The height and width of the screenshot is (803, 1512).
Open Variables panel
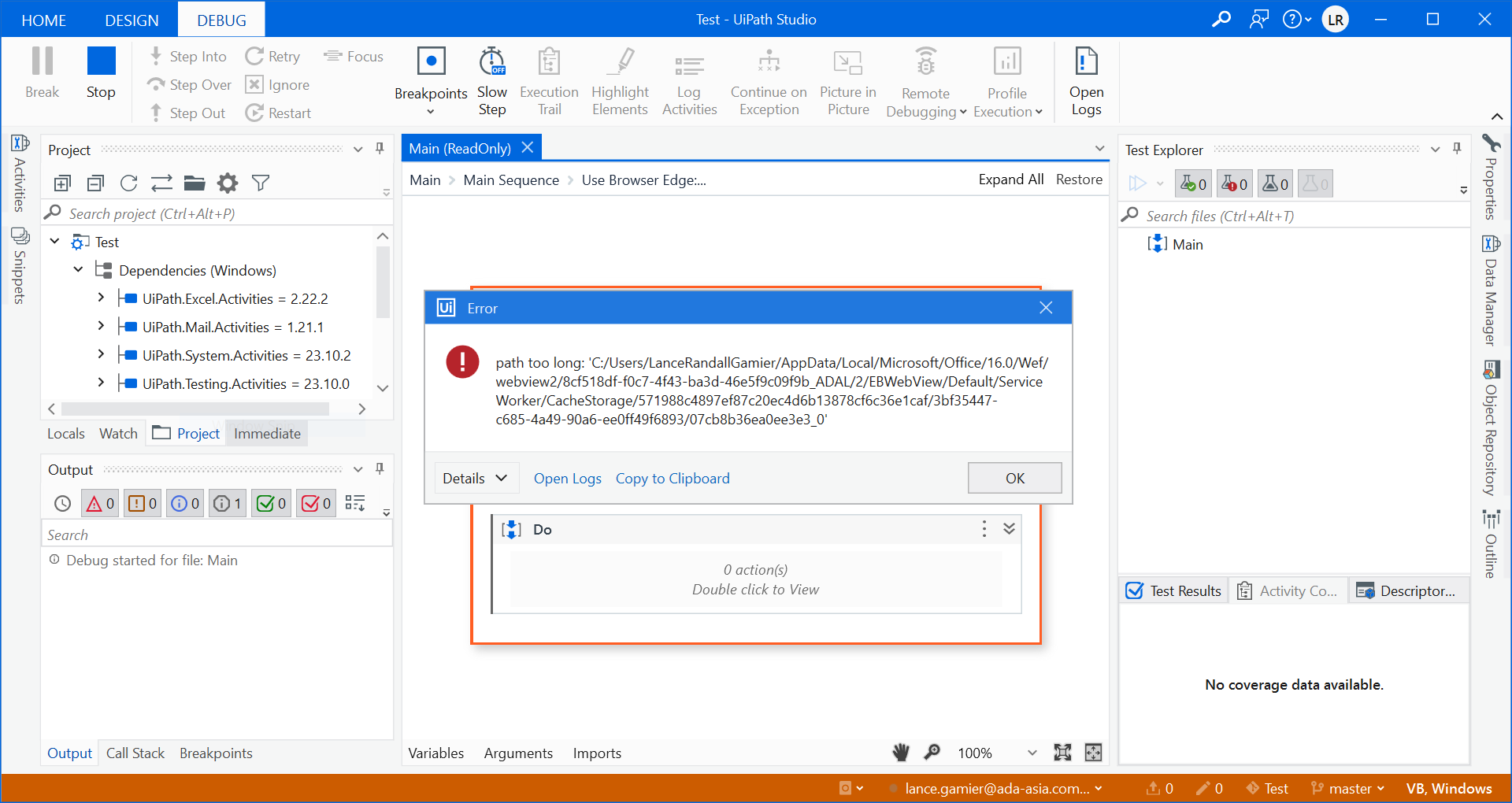tap(435, 753)
